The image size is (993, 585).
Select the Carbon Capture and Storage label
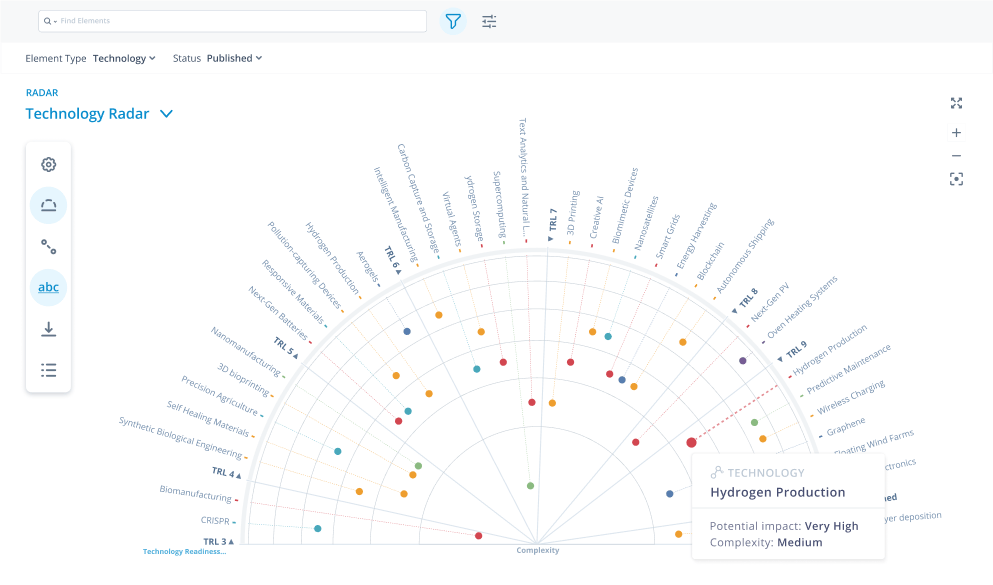coord(418,199)
